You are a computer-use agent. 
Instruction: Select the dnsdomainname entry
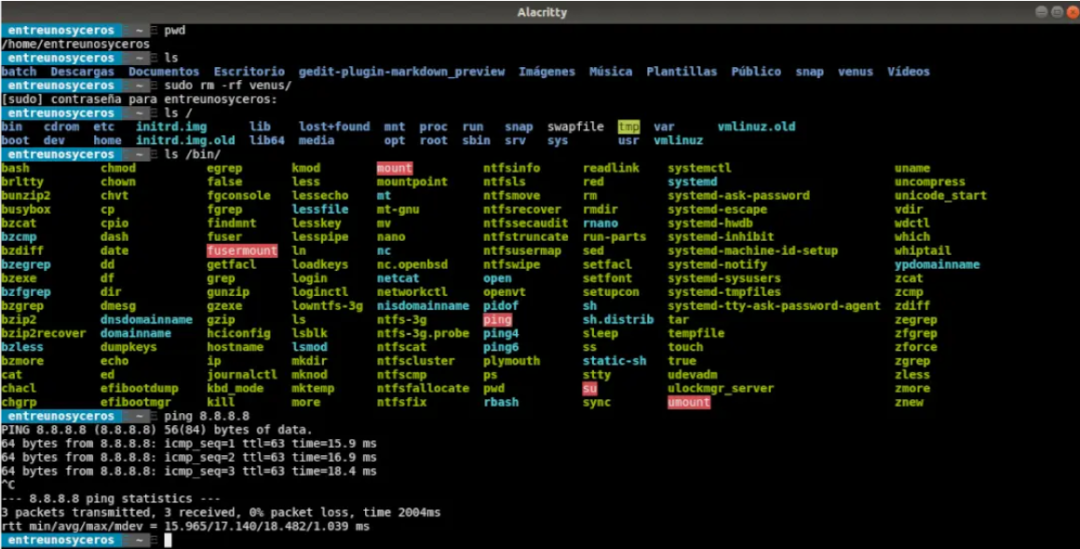[x=146, y=320]
